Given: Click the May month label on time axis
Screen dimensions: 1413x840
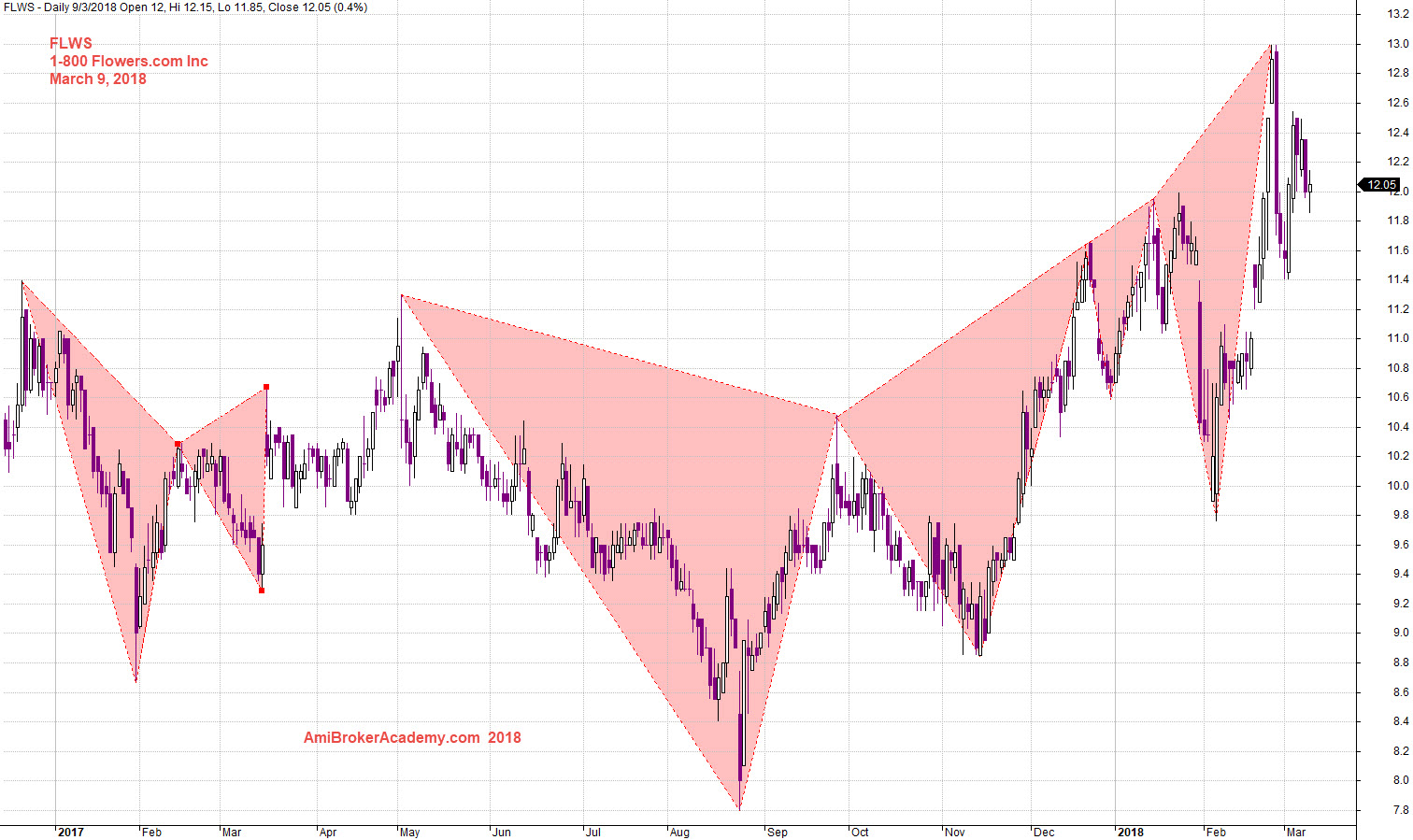Looking at the screenshot, I should 409,833.
